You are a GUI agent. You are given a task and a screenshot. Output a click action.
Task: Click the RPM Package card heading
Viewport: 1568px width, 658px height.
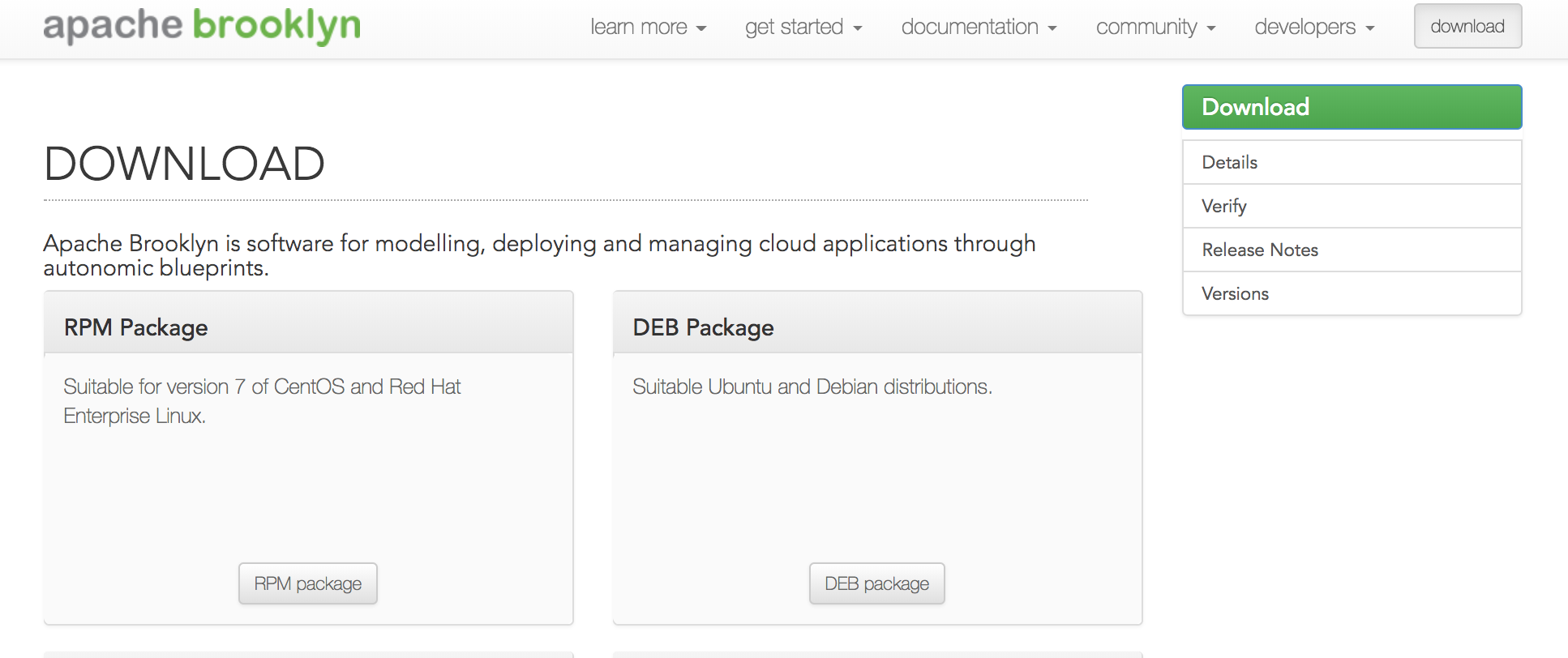(136, 327)
